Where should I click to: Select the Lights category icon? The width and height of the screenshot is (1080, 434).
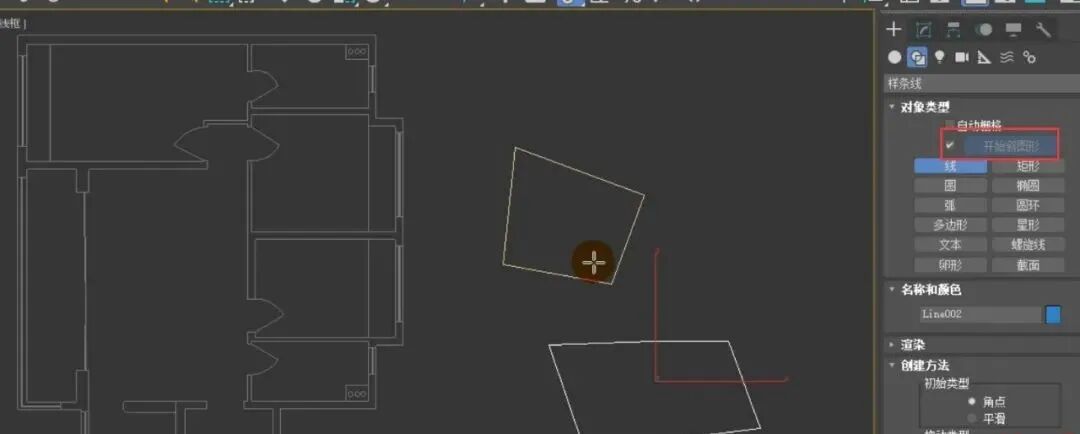tap(939, 57)
